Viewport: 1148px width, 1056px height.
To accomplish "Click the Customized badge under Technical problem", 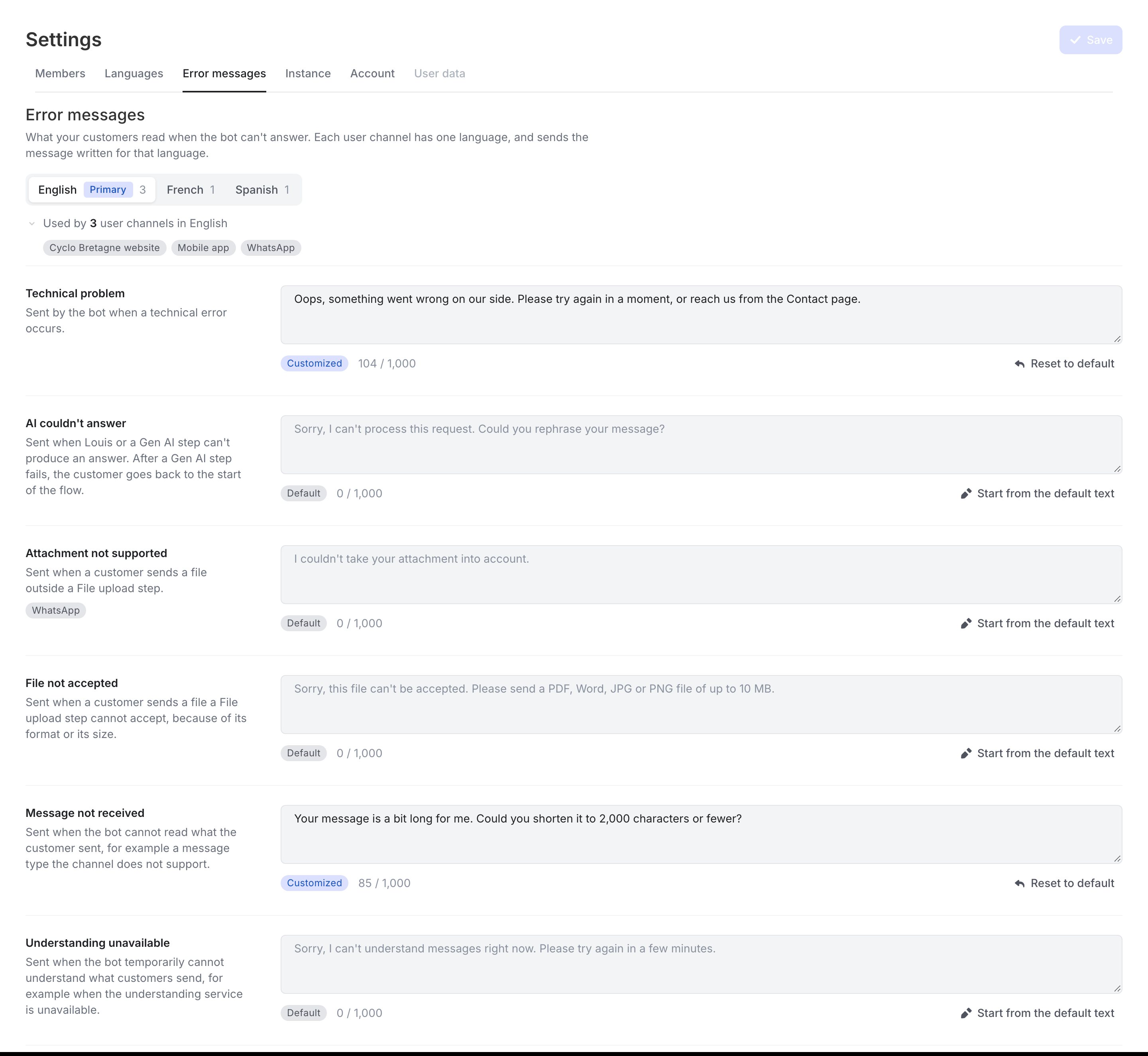I will 315,363.
